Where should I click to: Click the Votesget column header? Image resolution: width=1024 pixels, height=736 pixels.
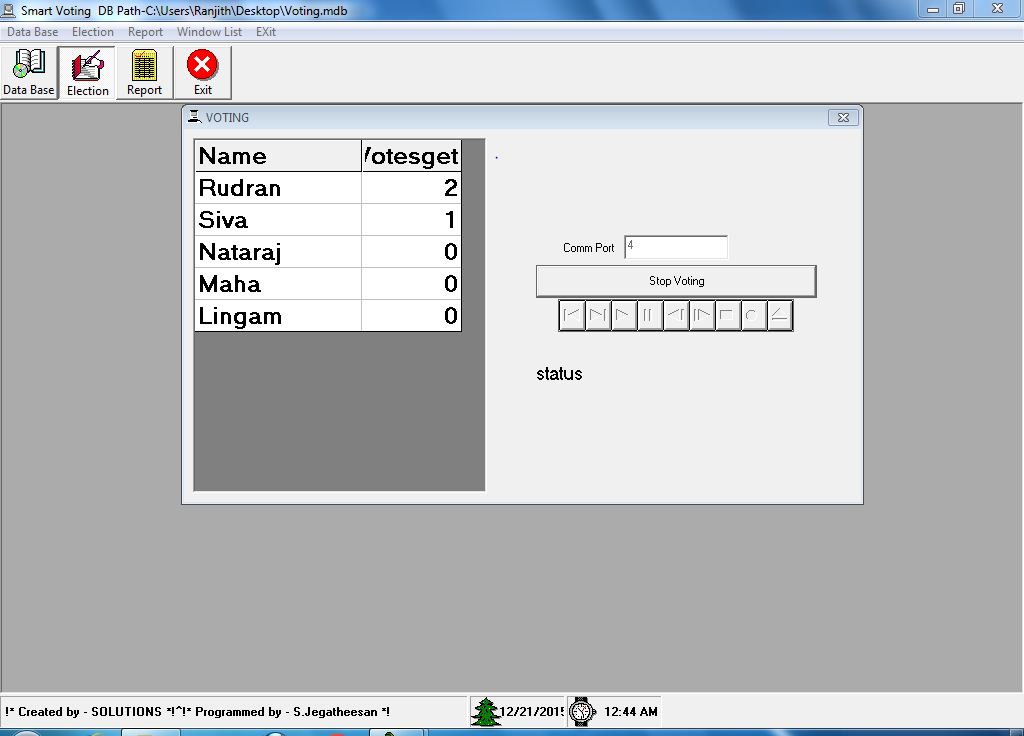pyautogui.click(x=411, y=155)
